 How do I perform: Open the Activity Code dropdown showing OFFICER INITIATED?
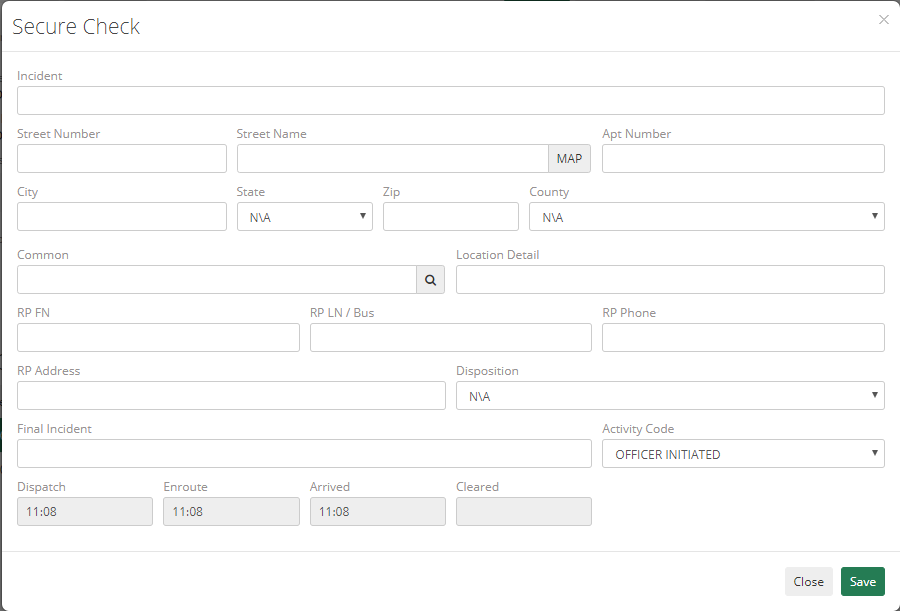743,454
